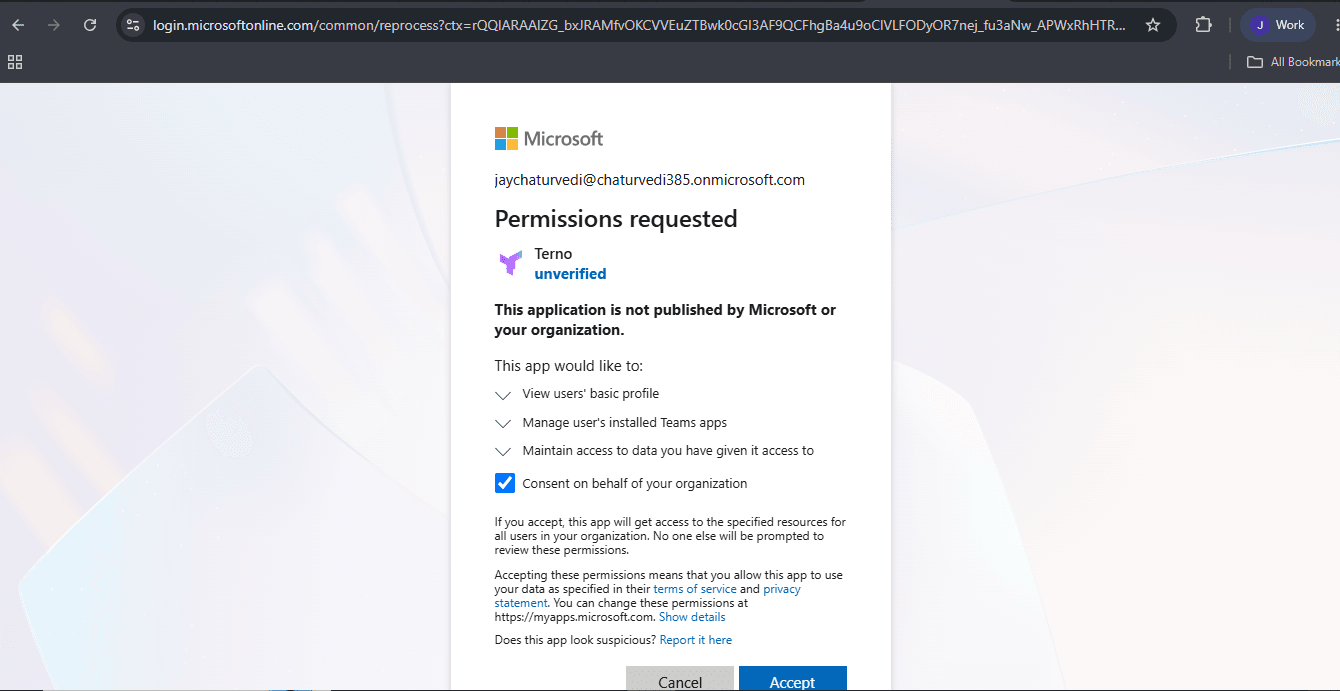The height and width of the screenshot is (691, 1340).
Task: Click the unverified publisher link
Action: (570, 274)
